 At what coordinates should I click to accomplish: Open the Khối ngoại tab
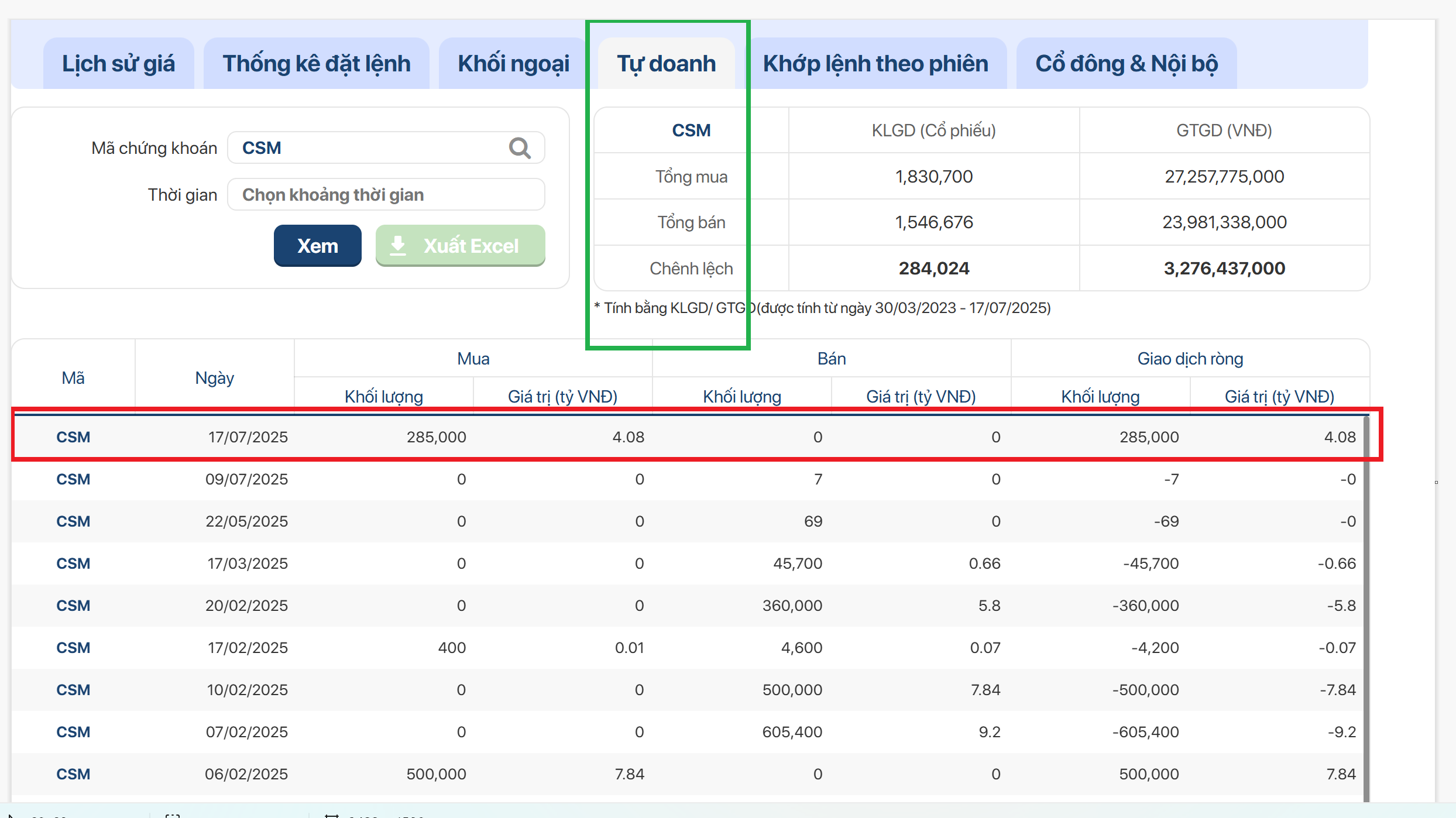click(x=513, y=64)
